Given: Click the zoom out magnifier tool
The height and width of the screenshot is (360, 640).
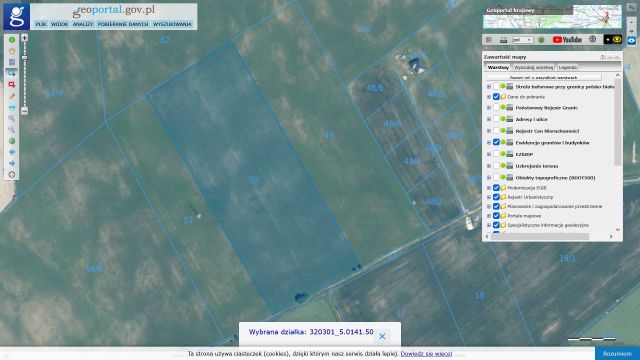Looking at the screenshot, I should [x=11, y=129].
